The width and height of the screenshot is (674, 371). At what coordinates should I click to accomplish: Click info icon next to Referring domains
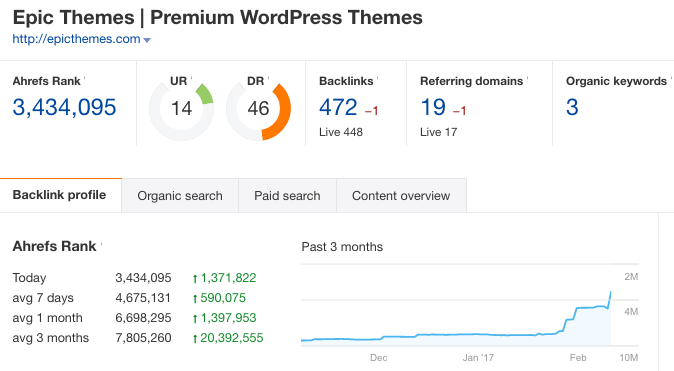(527, 78)
